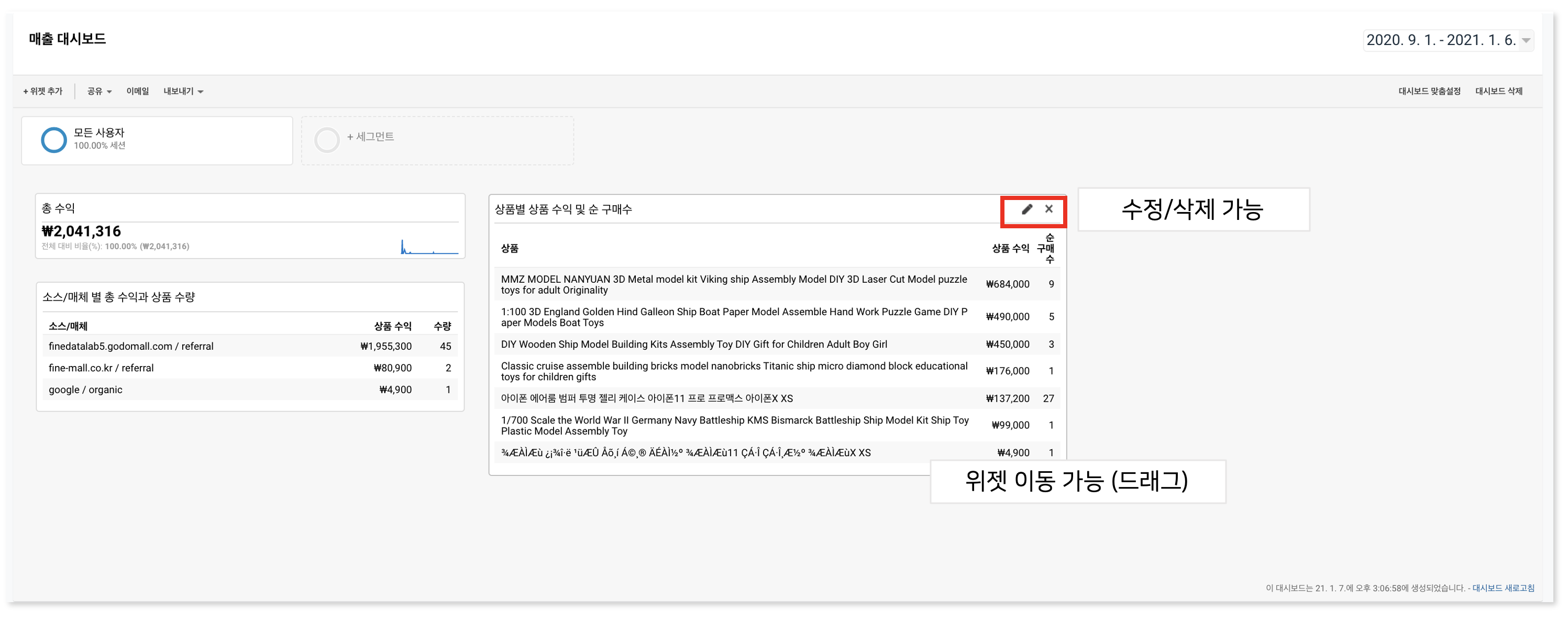Click the pencil edit icon on the product widget
Viewport: 1568px width, 621px height.
point(1027,209)
